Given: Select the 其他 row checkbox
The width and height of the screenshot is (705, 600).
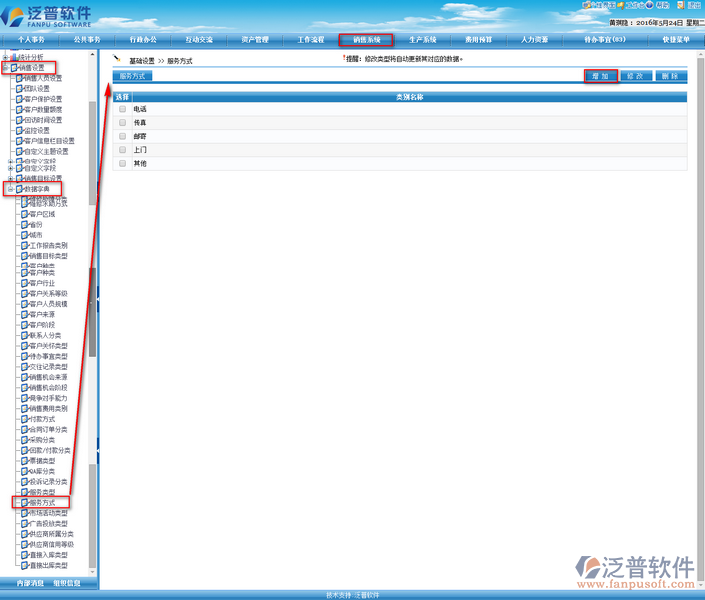Looking at the screenshot, I should point(122,163).
